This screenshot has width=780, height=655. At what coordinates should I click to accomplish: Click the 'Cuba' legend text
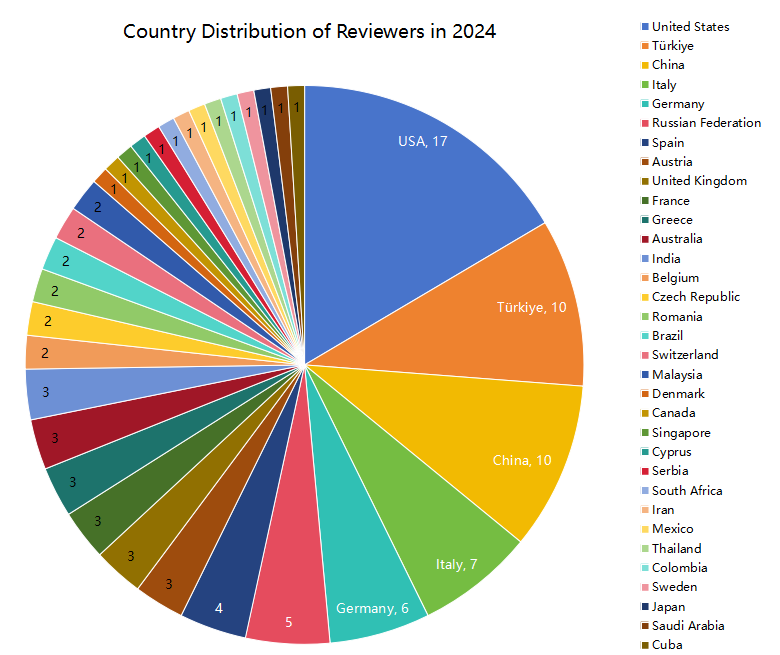(x=667, y=645)
